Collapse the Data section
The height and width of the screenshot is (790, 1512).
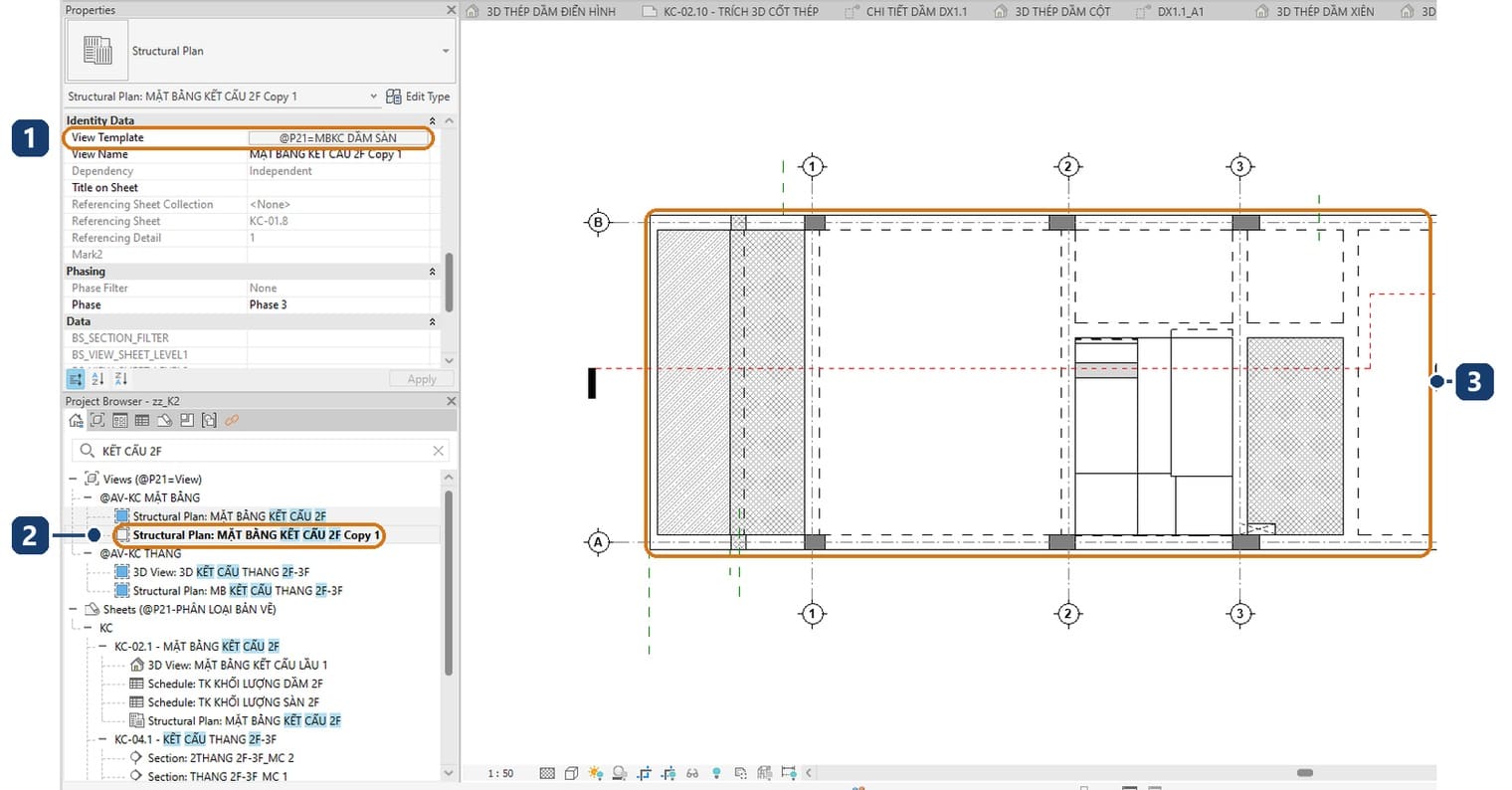pos(432,322)
